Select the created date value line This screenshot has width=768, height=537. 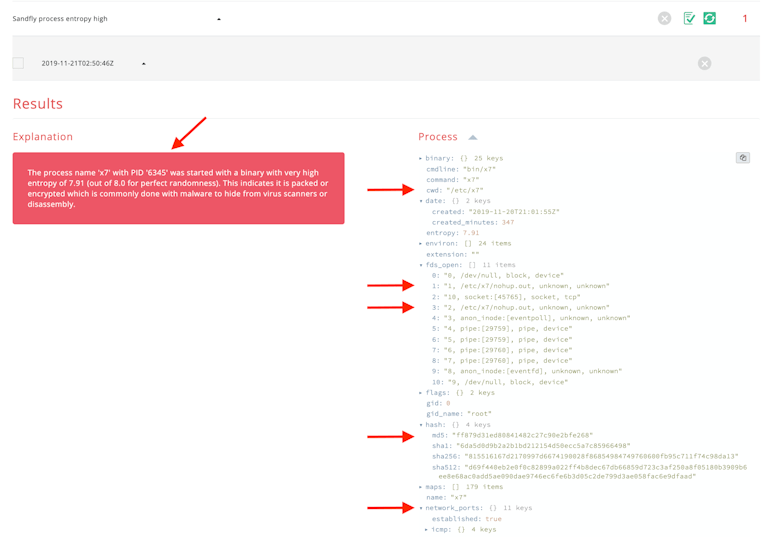pos(495,212)
